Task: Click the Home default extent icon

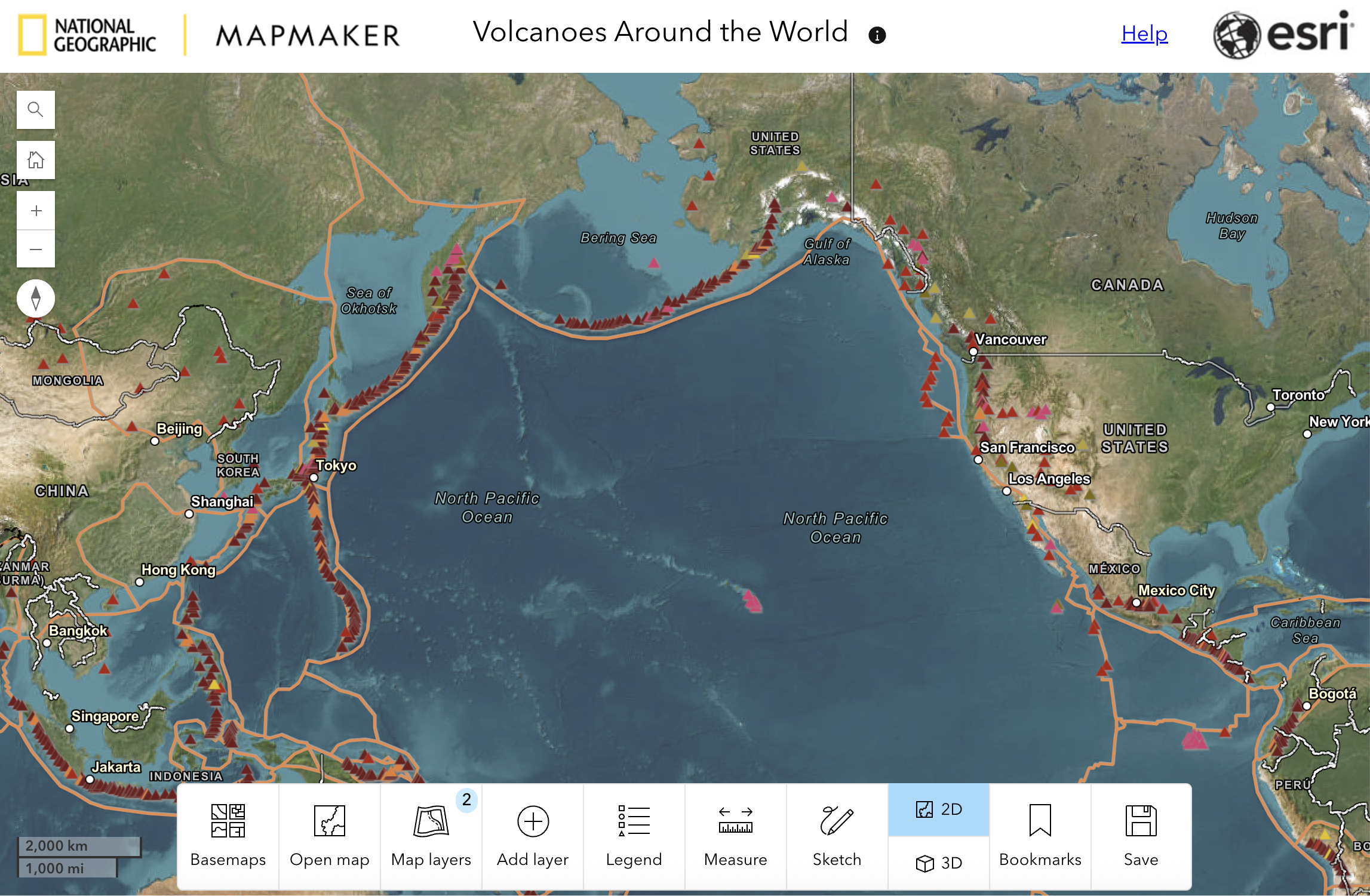Action: coord(36,160)
